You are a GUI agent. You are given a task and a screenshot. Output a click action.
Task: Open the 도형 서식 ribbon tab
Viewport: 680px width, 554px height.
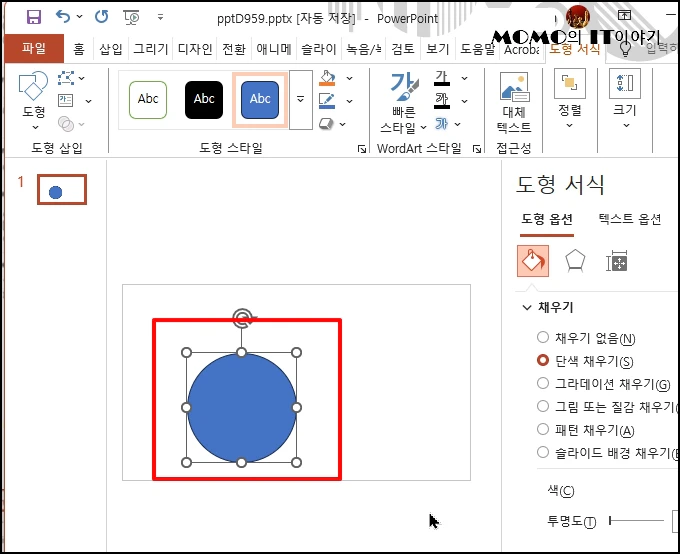pyautogui.click(x=575, y=49)
